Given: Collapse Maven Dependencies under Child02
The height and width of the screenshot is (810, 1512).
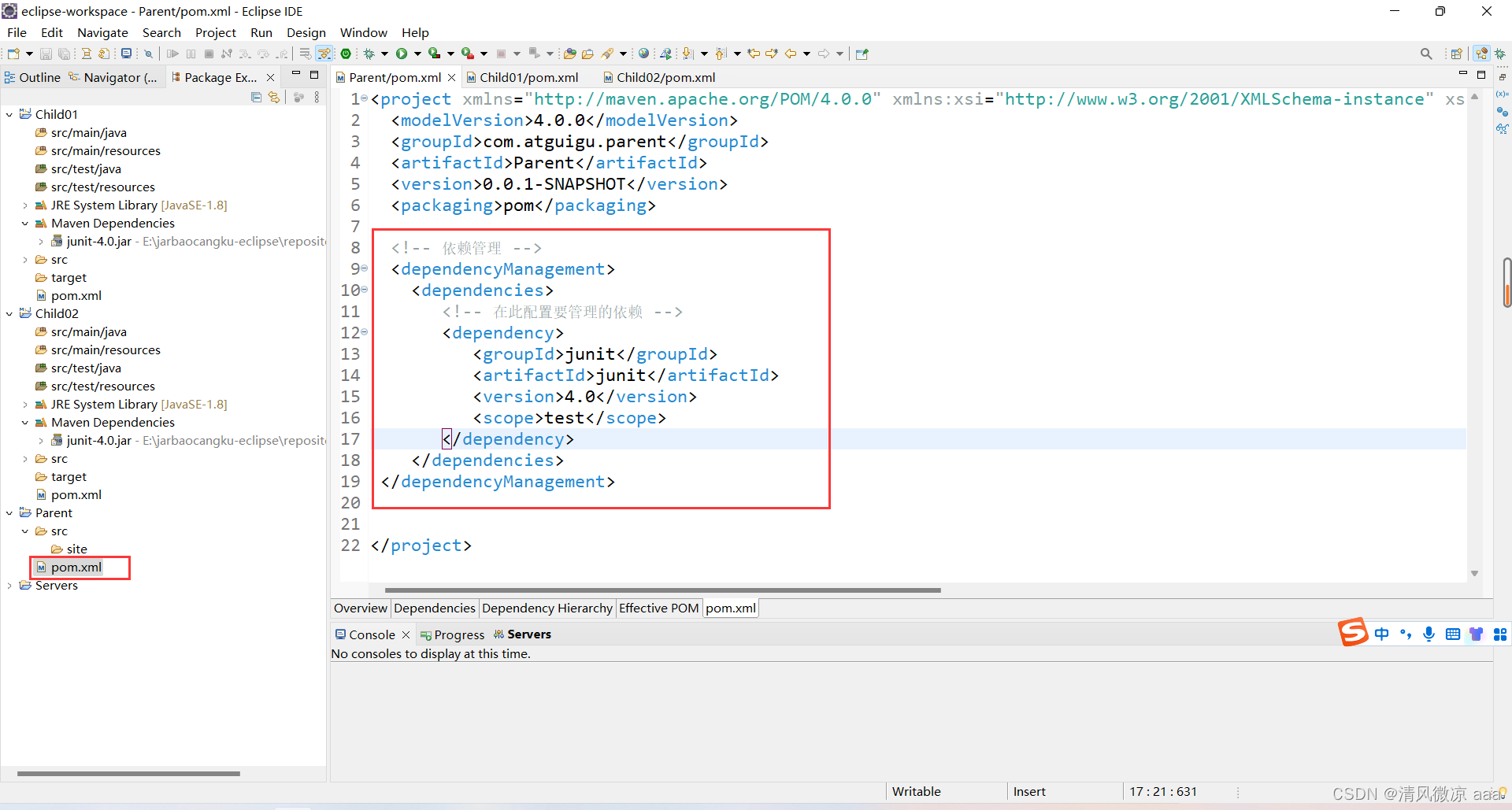Looking at the screenshot, I should [25, 423].
